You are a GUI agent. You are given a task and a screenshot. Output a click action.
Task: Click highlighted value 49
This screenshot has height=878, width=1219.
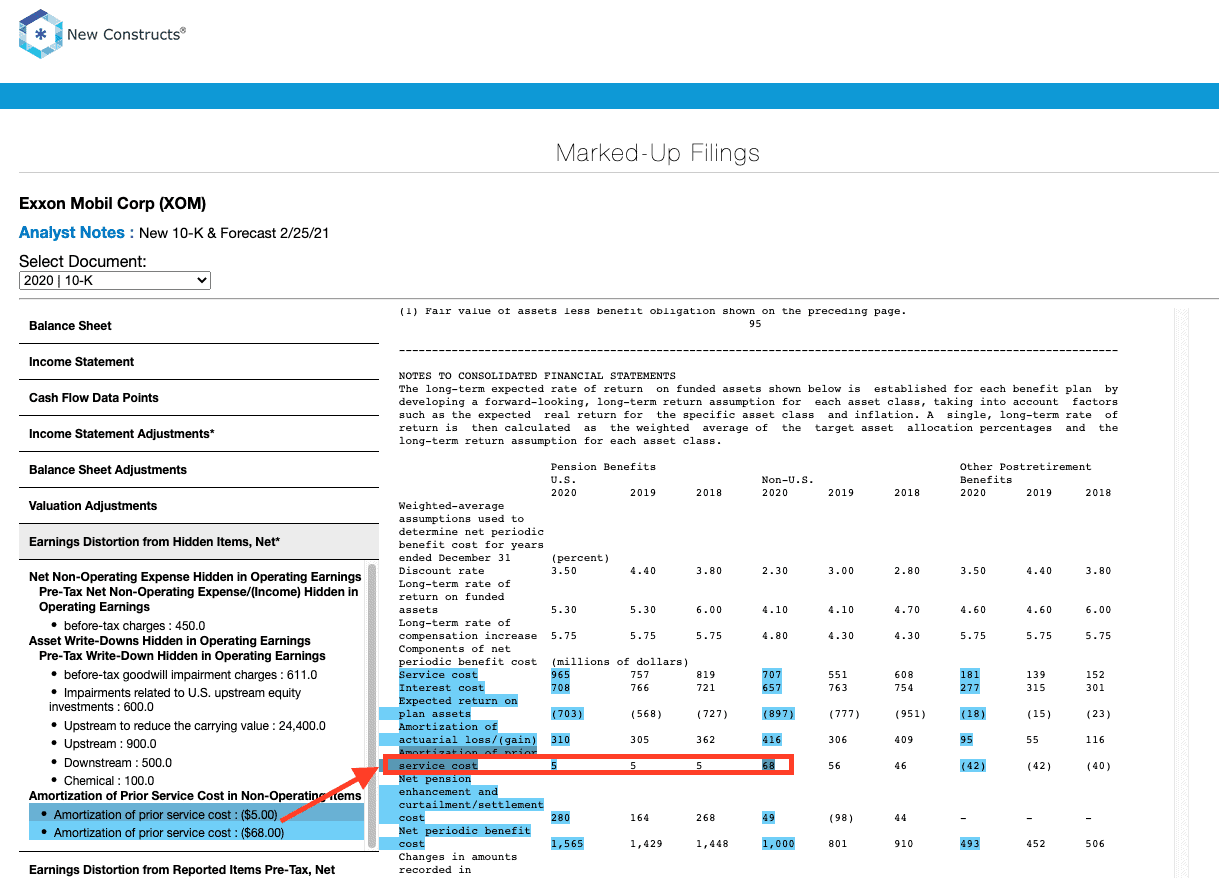pyautogui.click(x=768, y=818)
